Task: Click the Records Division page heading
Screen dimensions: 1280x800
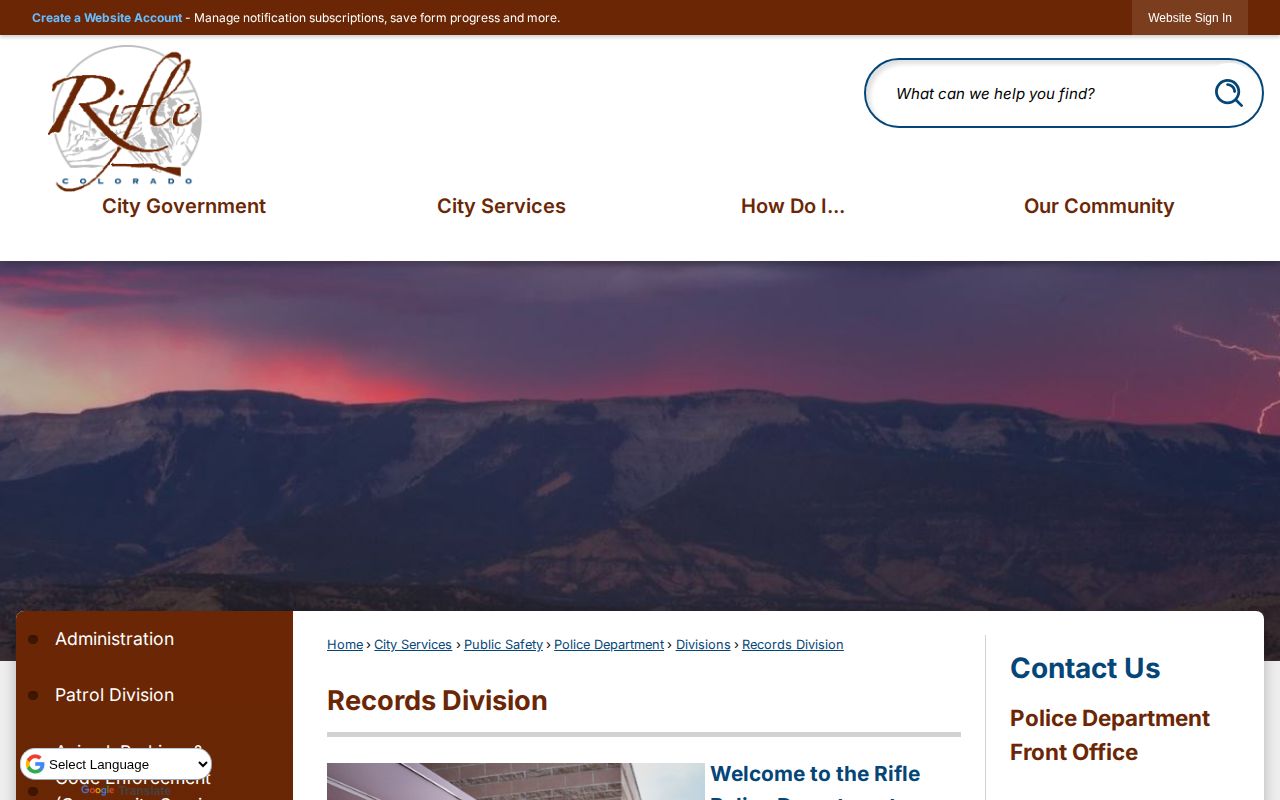Action: pyautogui.click(x=437, y=701)
